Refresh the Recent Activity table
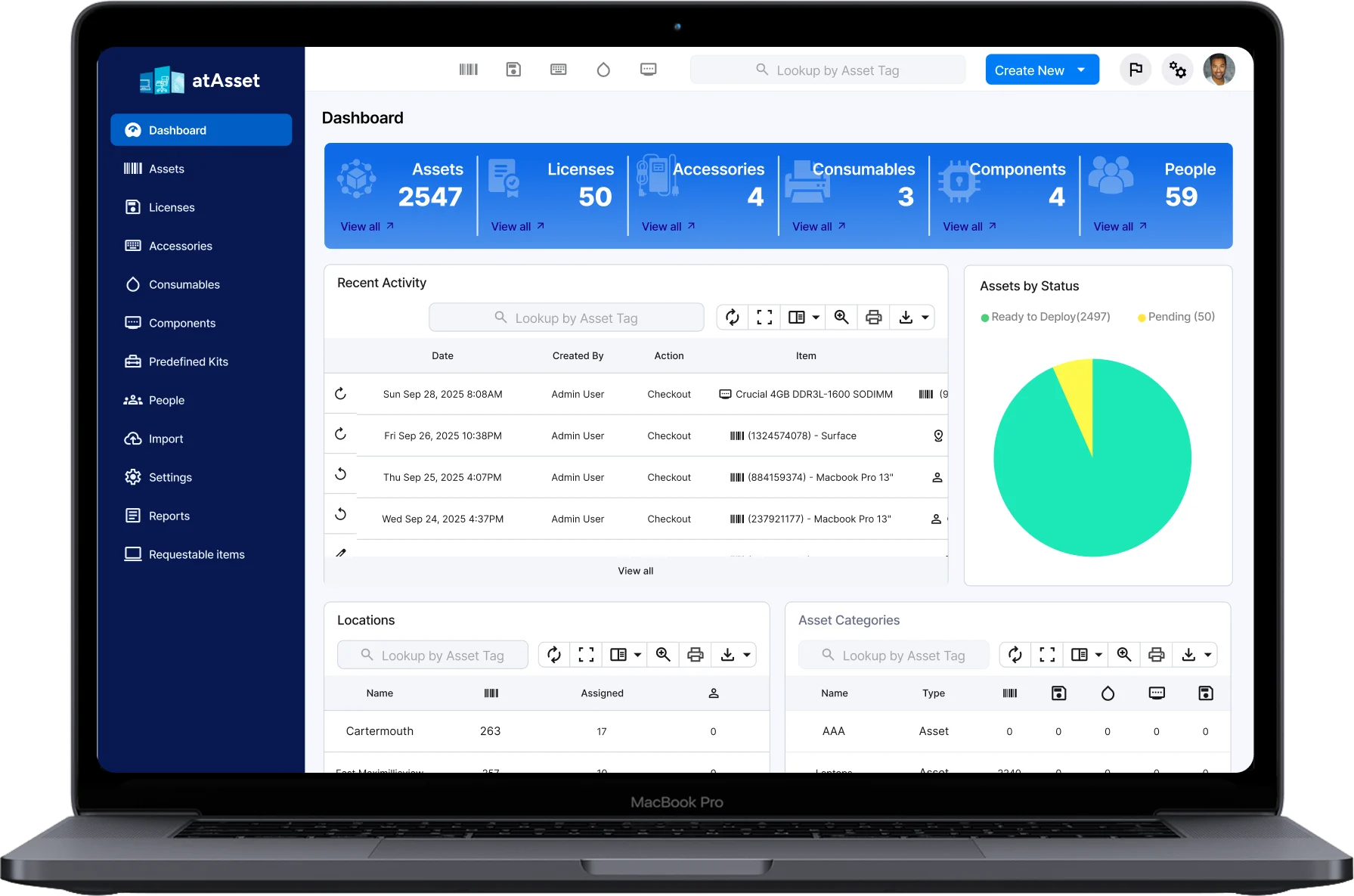Screen dimensions: 1354x896 (x=732, y=317)
